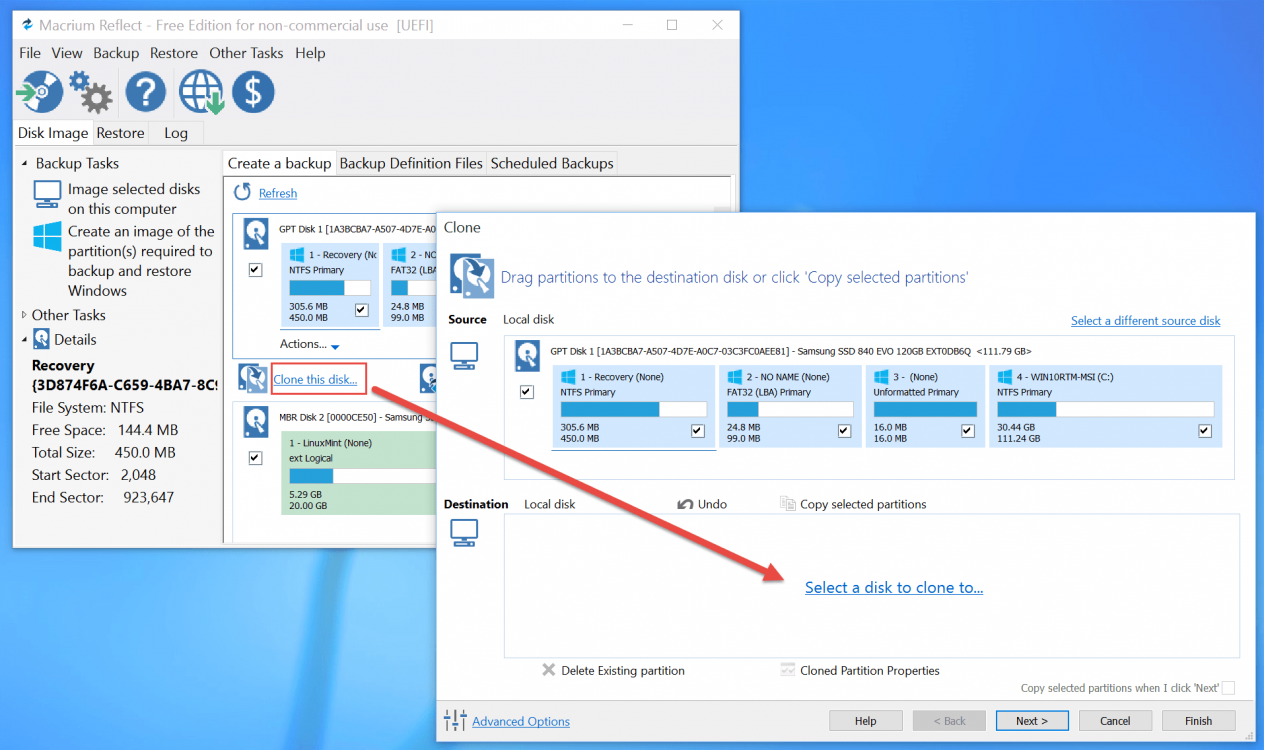Toggle the GPT Disk 1 checkbox in main window
This screenshot has width=1264, height=750.
tap(255, 270)
